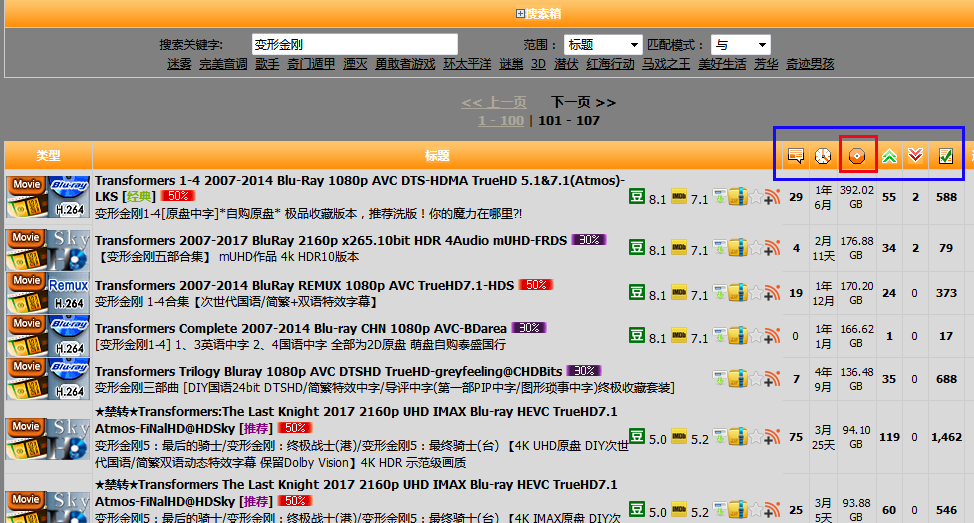The height and width of the screenshot is (523, 974).
Task: Sort by comments count header icon
Action: 795,155
